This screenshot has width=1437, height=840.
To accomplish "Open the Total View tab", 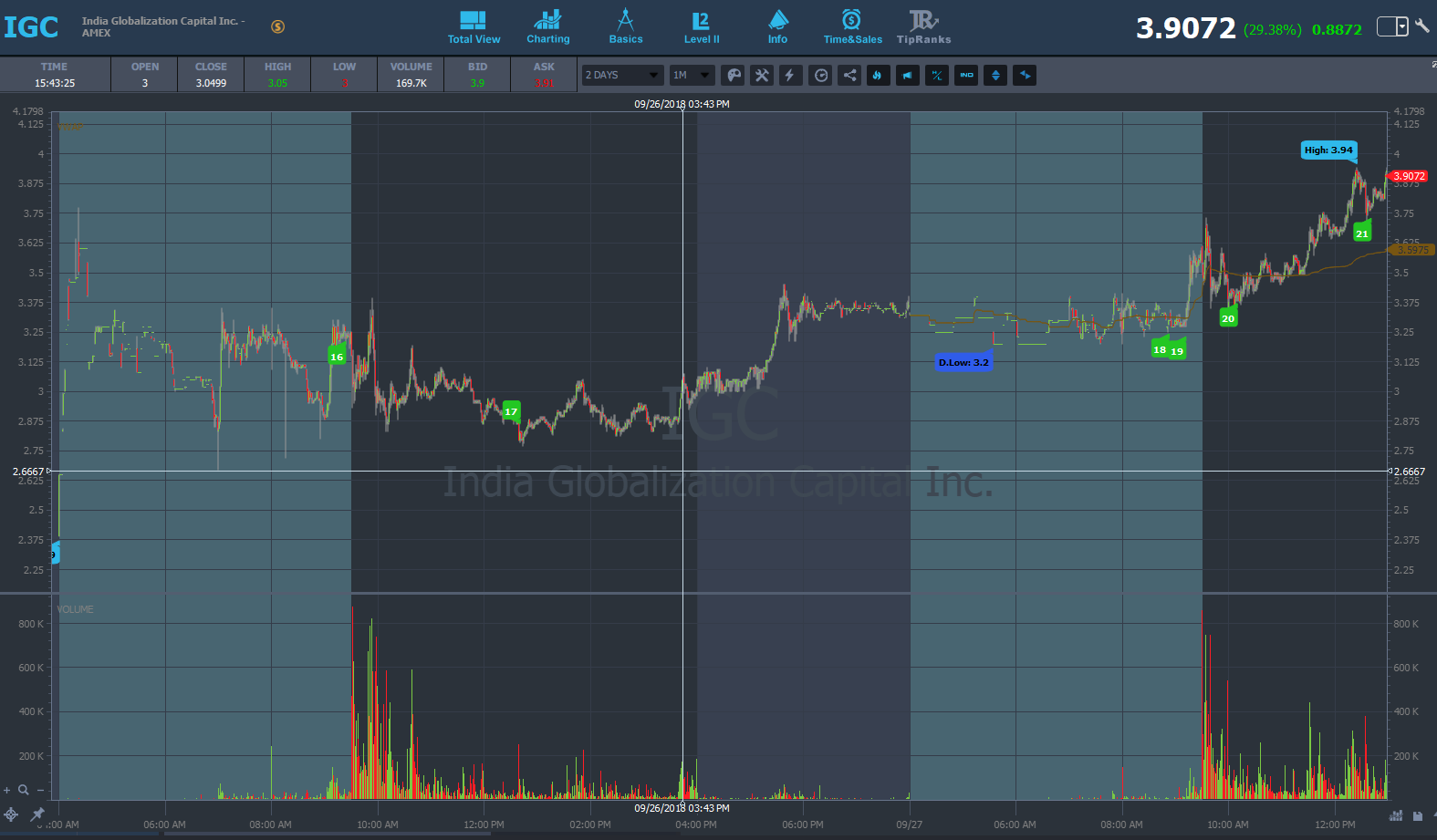I will coord(474,27).
